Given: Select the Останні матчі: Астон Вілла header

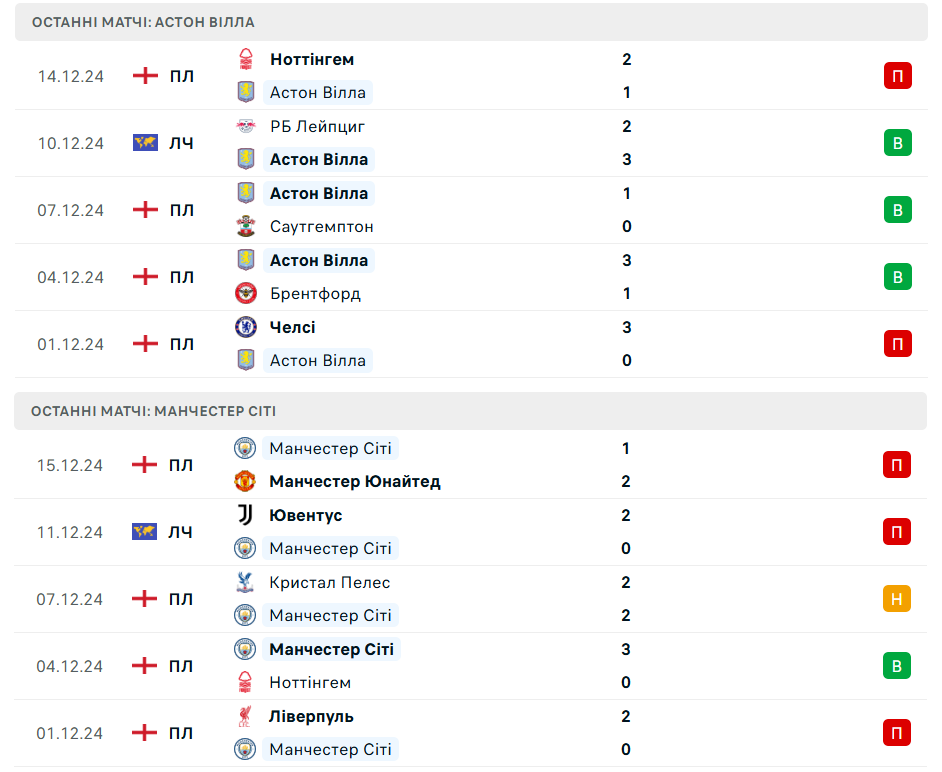Looking at the screenshot, I should 143,22.
